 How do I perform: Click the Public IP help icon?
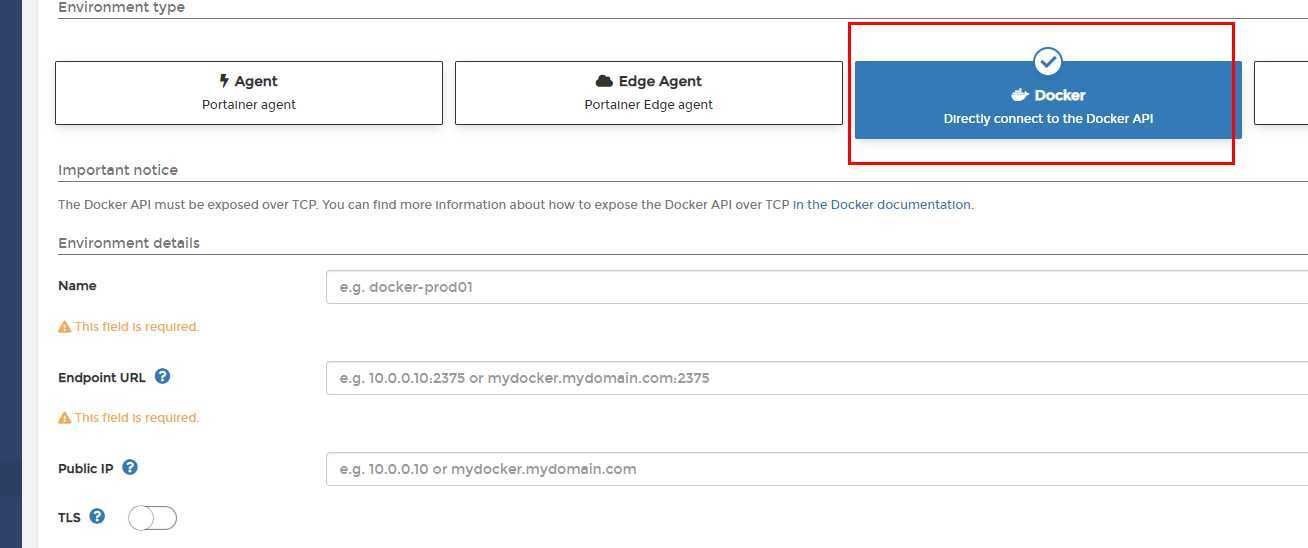(130, 467)
